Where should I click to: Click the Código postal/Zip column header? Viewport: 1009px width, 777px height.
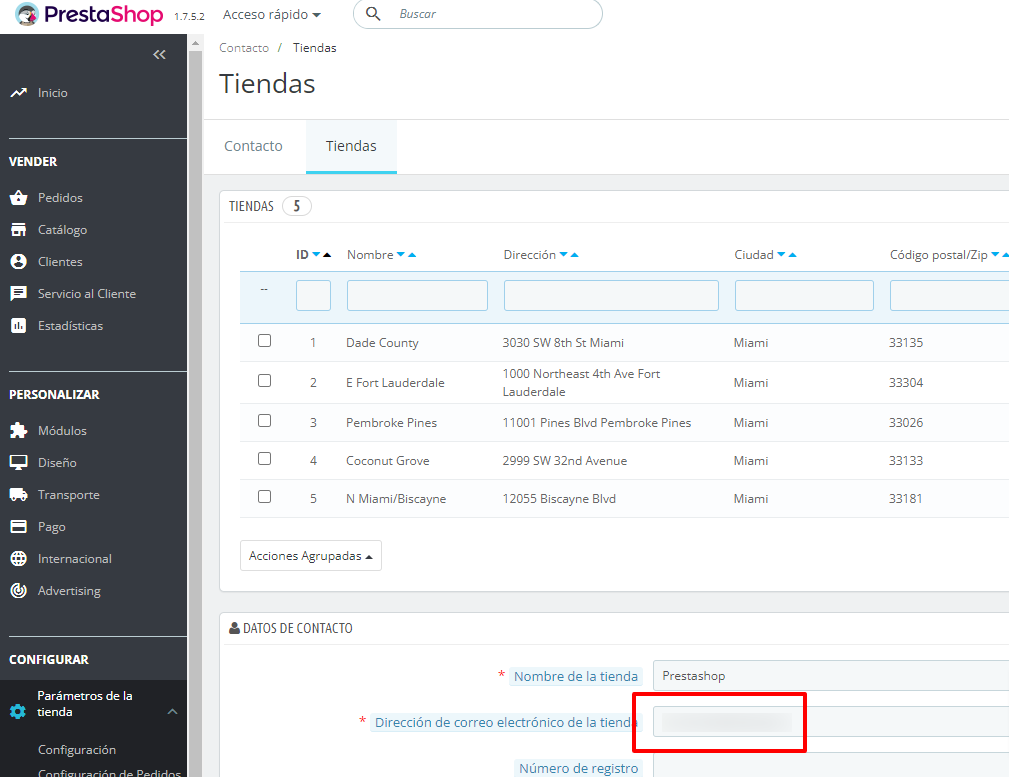[x=938, y=255]
